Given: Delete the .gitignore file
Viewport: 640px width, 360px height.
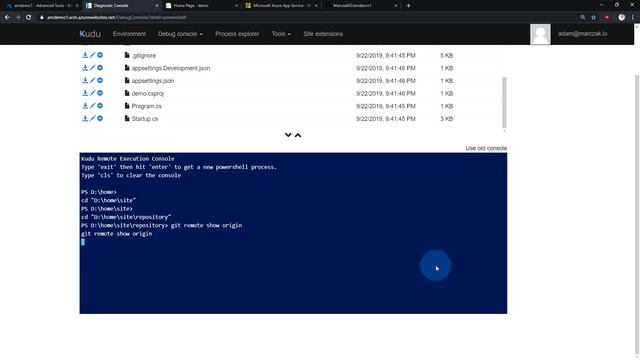Looking at the screenshot, I should click(x=100, y=55).
